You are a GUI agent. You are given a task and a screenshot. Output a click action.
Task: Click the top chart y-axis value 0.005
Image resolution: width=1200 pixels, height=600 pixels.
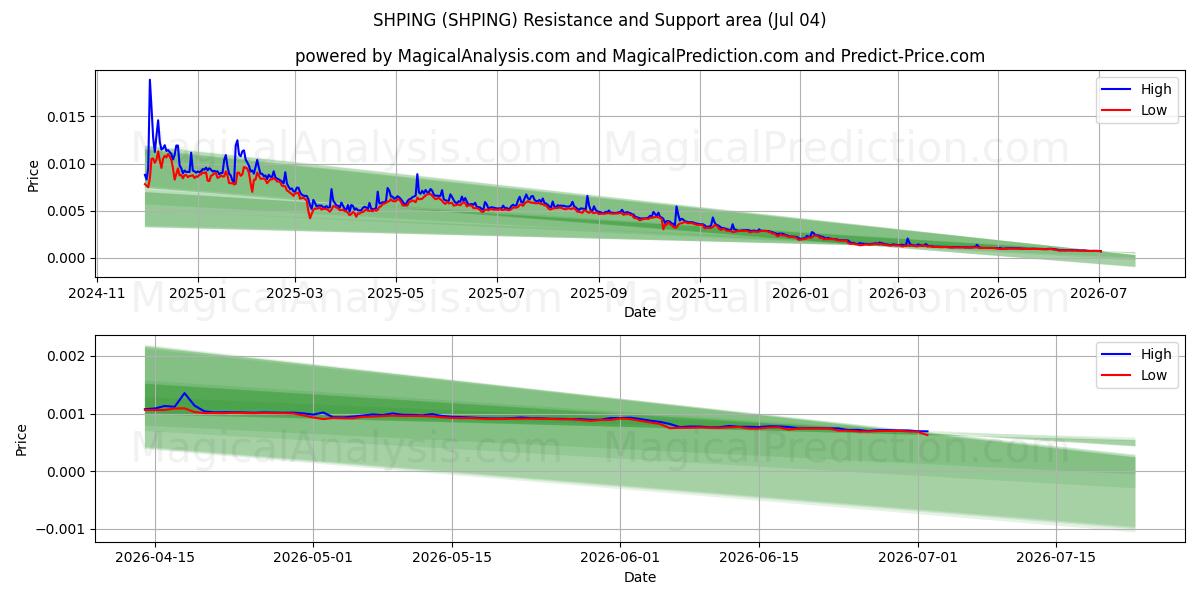pos(68,211)
